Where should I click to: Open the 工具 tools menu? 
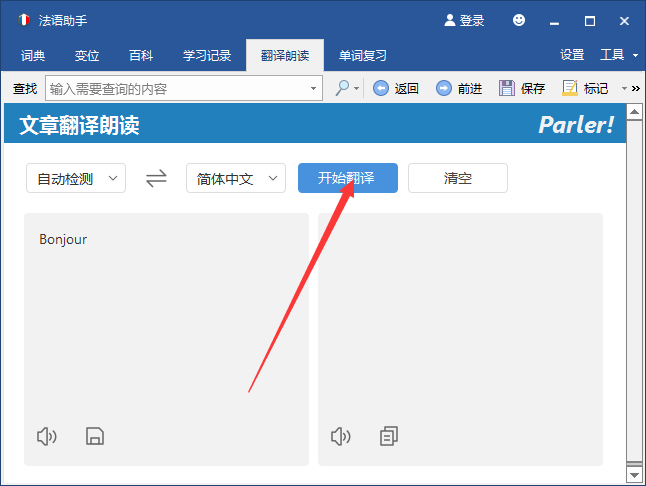click(x=618, y=54)
